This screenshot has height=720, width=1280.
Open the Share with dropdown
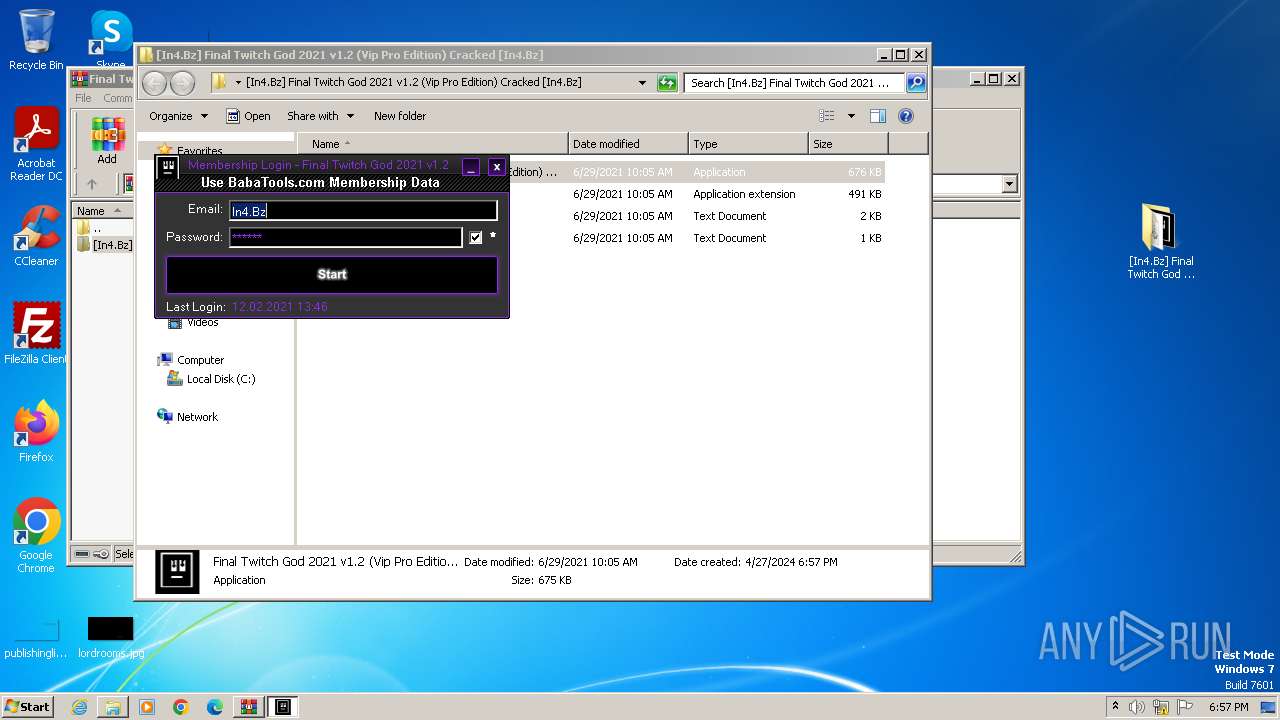click(320, 116)
